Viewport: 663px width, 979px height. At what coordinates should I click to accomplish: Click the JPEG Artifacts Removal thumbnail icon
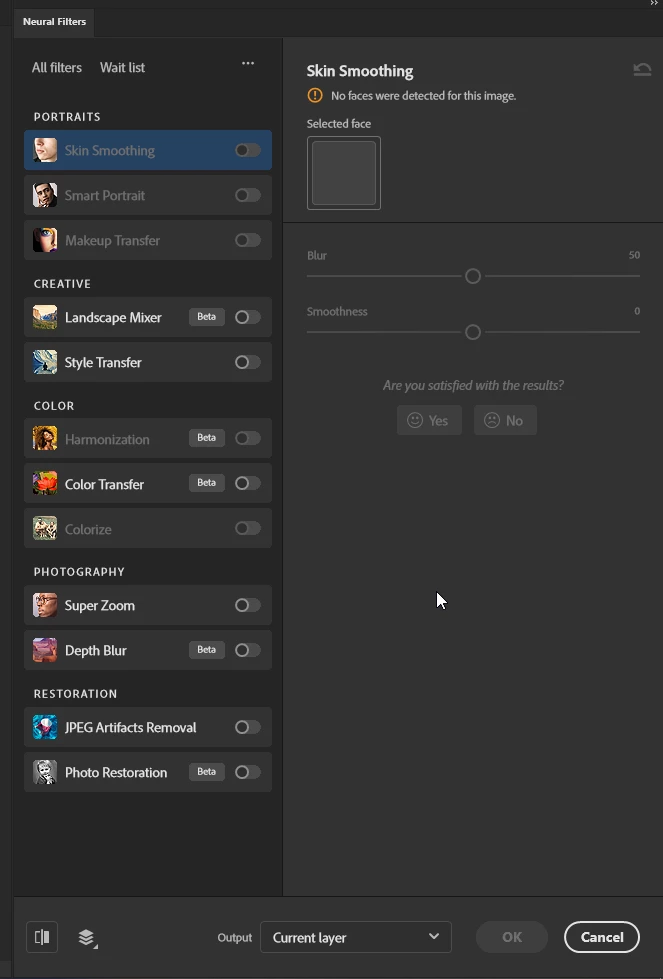coord(45,727)
